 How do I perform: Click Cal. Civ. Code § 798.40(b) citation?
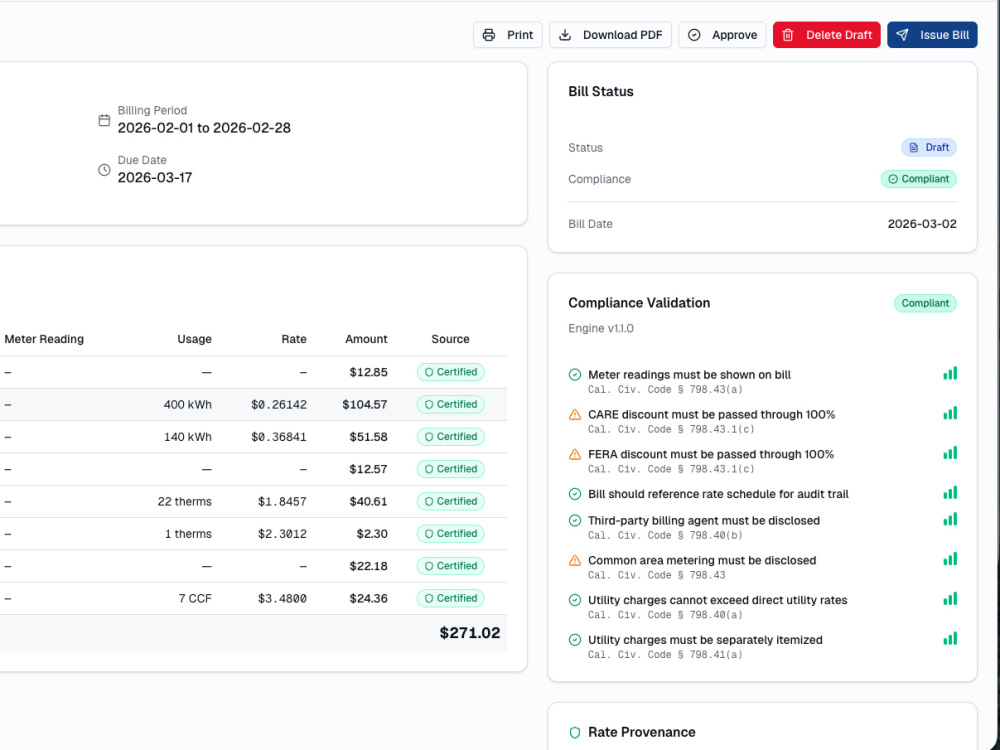coord(665,535)
